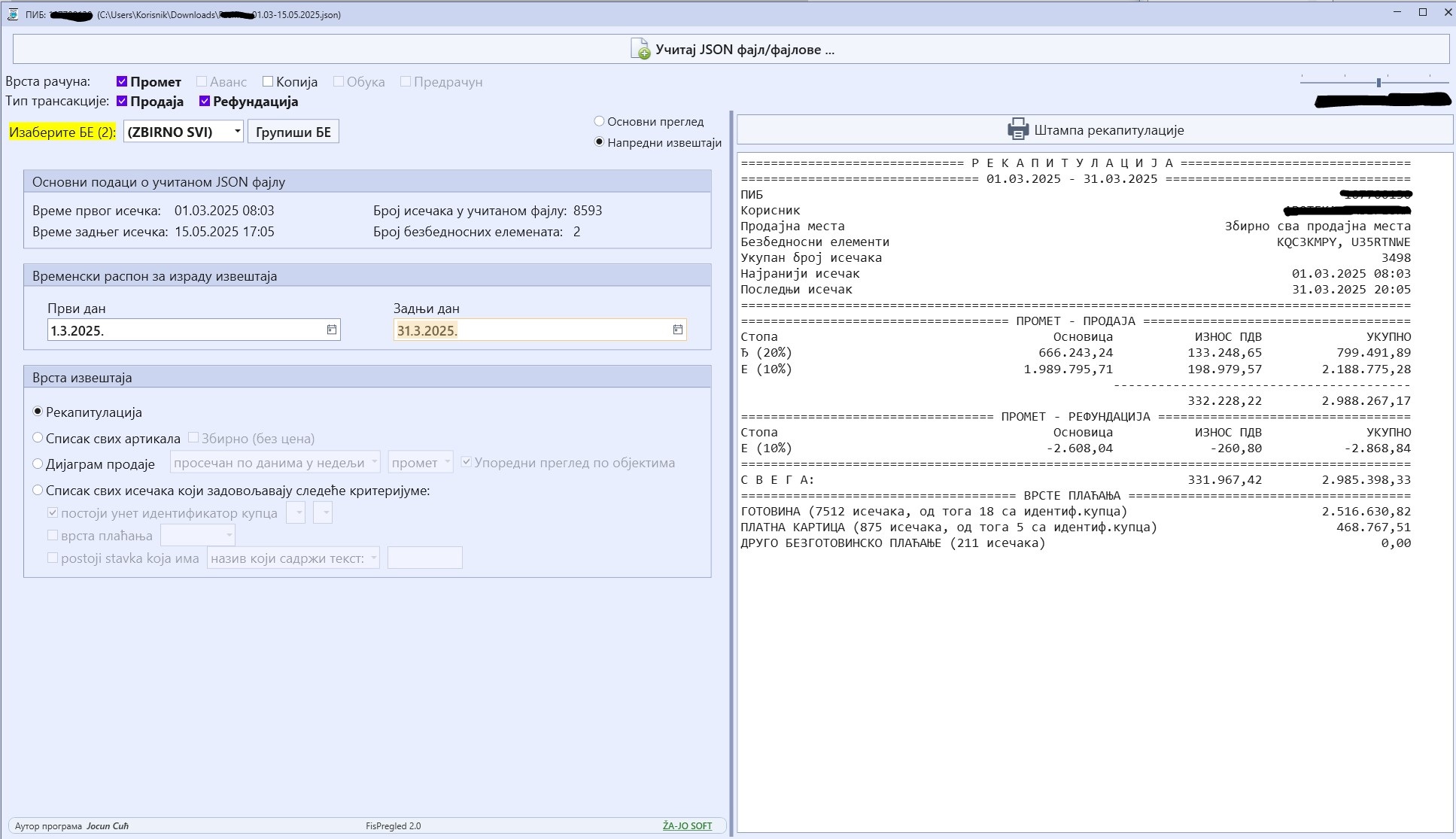
Task: Toggle the Рефундација transaction checkbox
Action: tap(205, 101)
